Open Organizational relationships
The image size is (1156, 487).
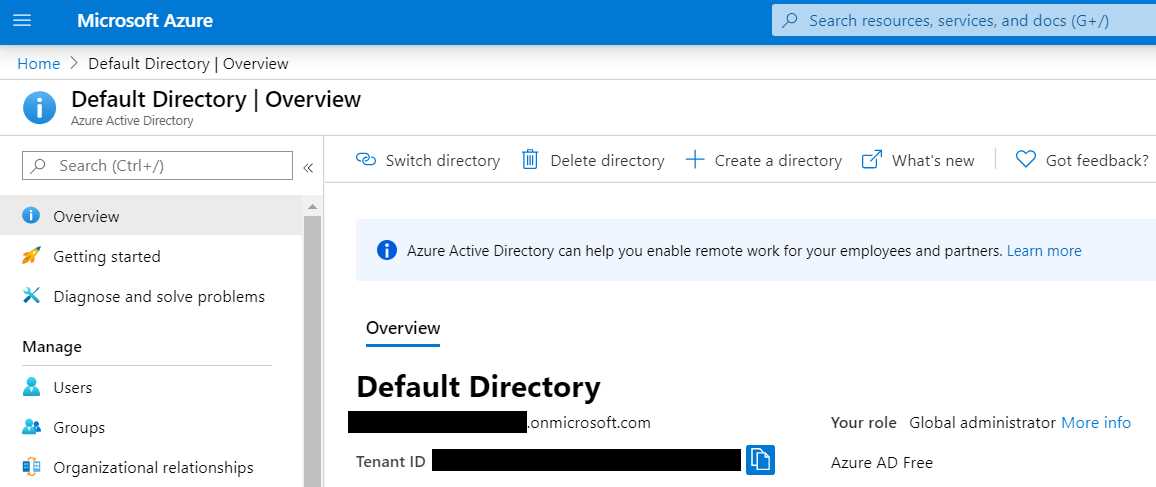[151, 467]
